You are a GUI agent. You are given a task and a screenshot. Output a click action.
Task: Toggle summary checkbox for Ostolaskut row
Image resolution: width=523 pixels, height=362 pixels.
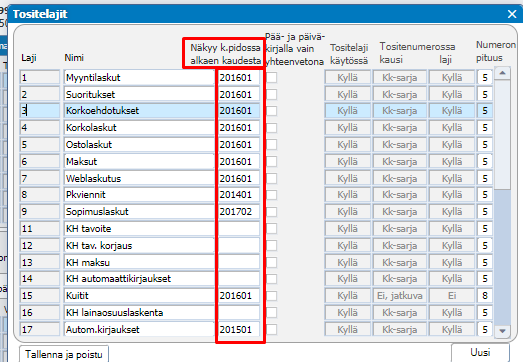tap(272, 144)
